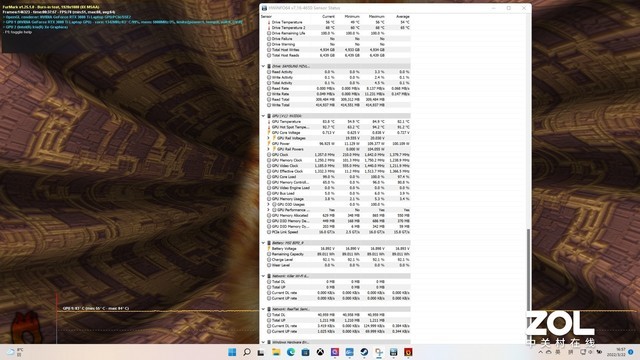
Task: Click the circle icon beside Charge Level
Action: (269, 260)
